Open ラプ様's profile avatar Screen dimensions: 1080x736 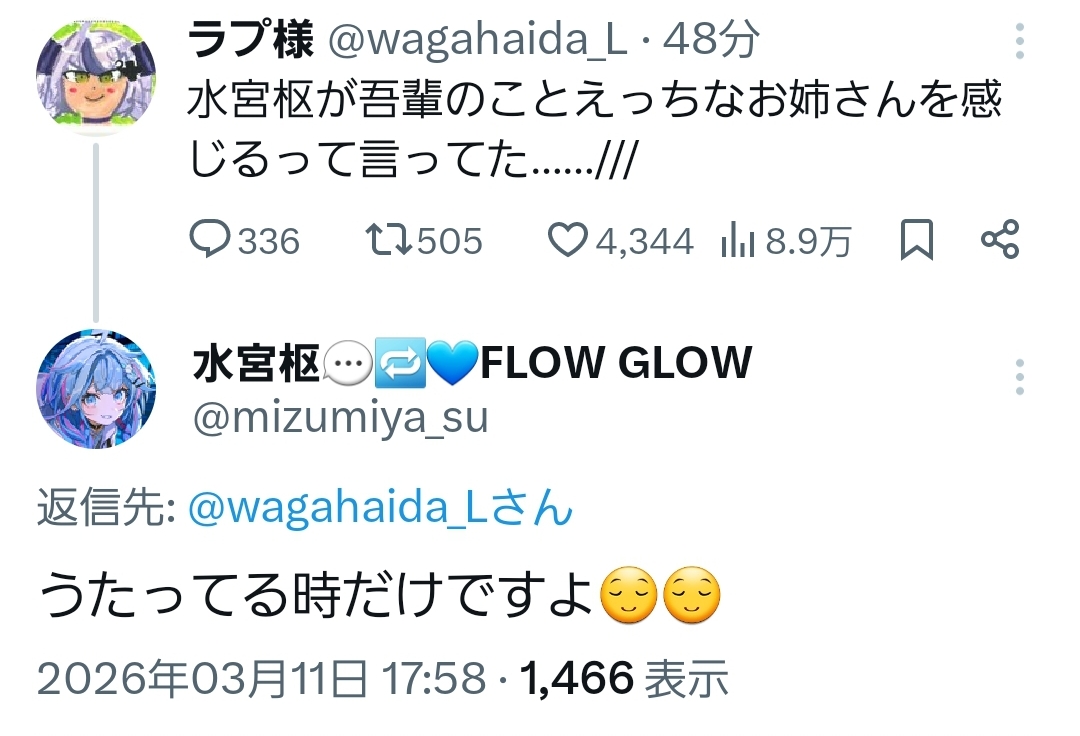click(x=96, y=75)
